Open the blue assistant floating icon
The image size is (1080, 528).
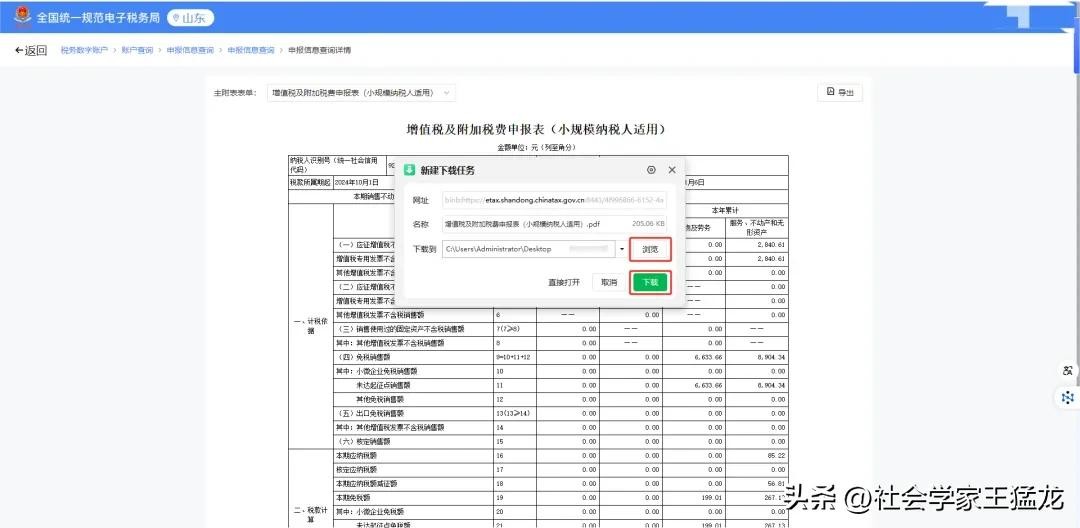[x=1068, y=397]
